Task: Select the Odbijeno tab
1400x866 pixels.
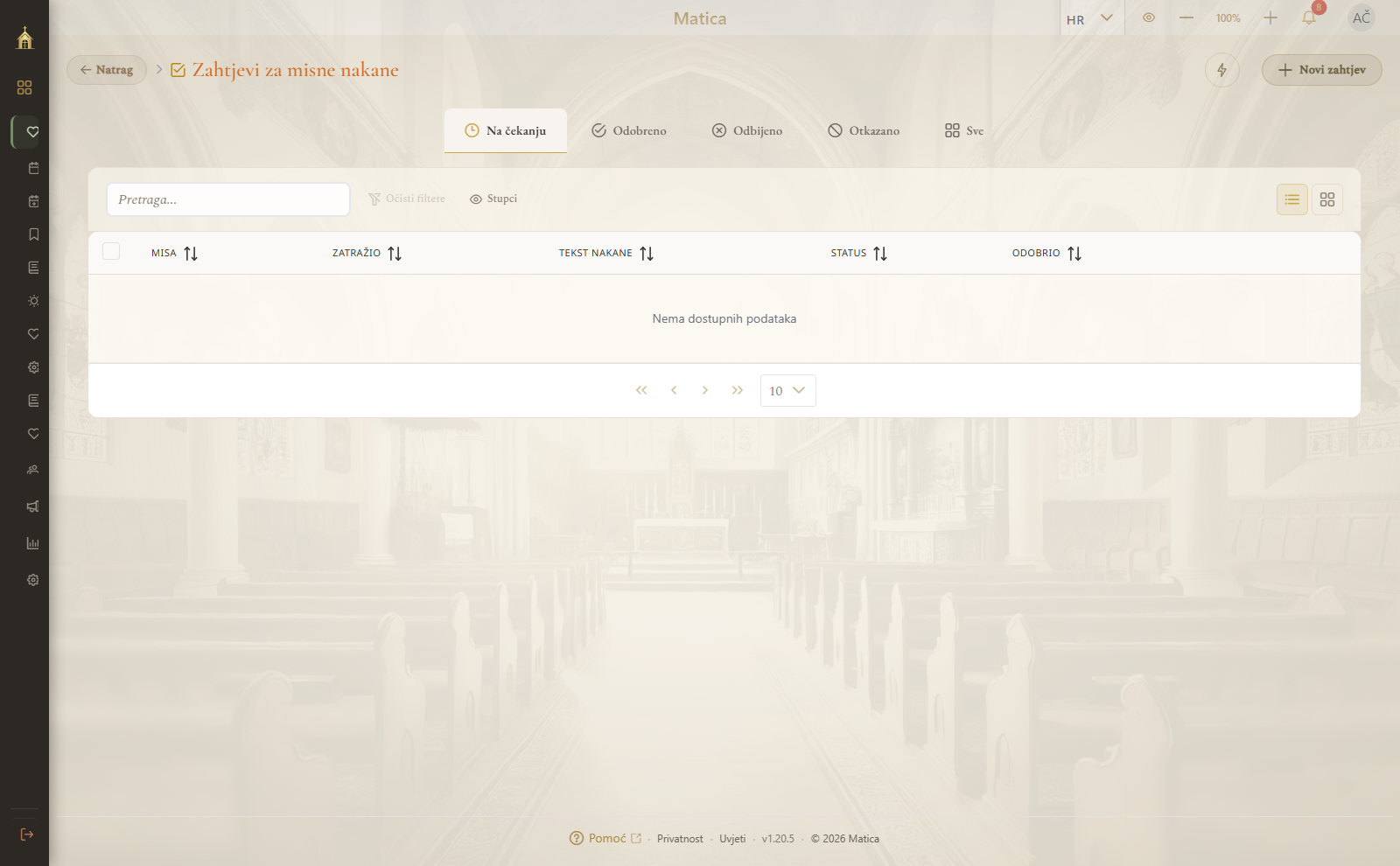Action: click(x=747, y=130)
